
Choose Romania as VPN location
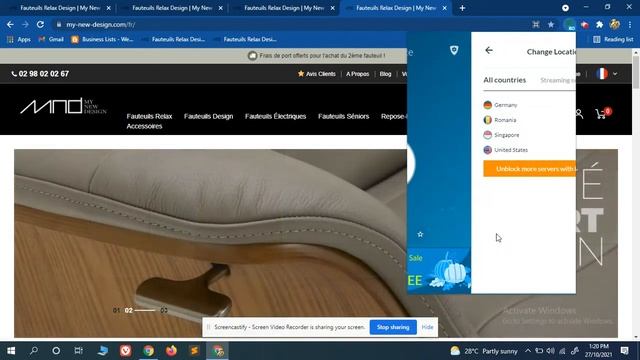click(500, 120)
